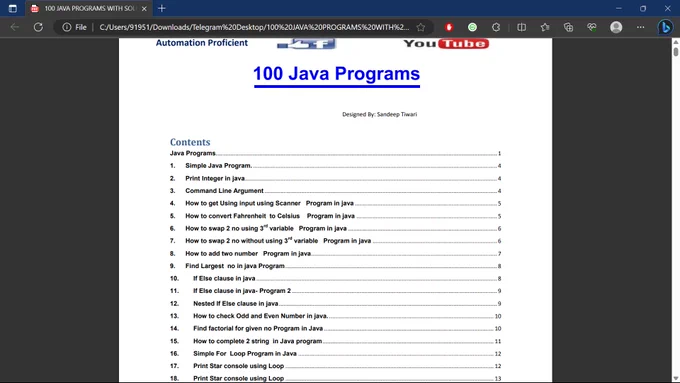Click the Contents heading
The width and height of the screenshot is (680, 383).
pyautogui.click(x=190, y=142)
